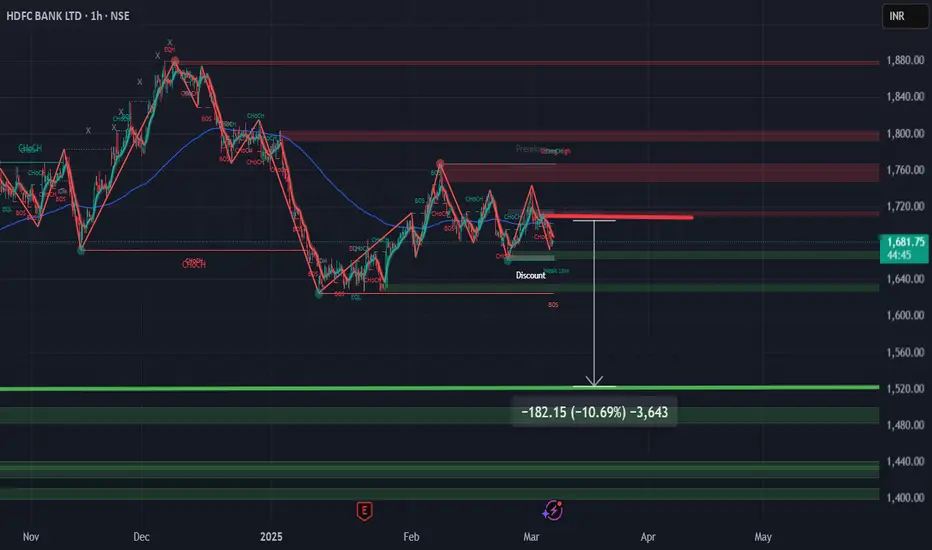Click the 'Dec' time axis label

click(141, 537)
